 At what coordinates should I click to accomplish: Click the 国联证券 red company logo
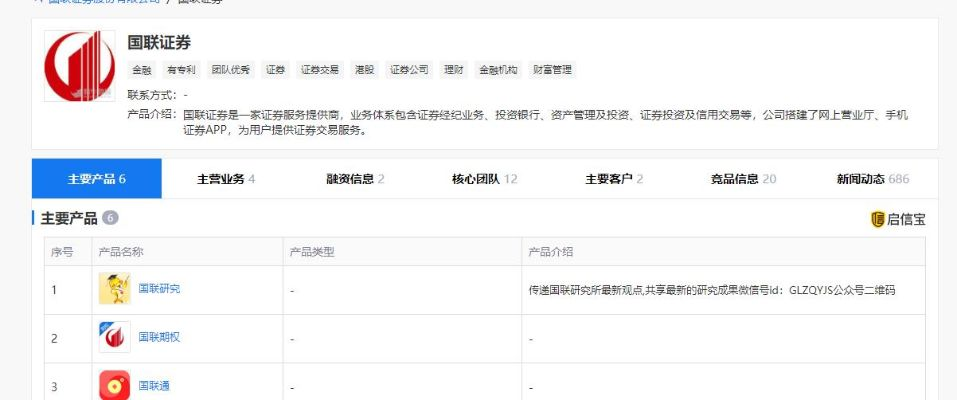tap(79, 66)
